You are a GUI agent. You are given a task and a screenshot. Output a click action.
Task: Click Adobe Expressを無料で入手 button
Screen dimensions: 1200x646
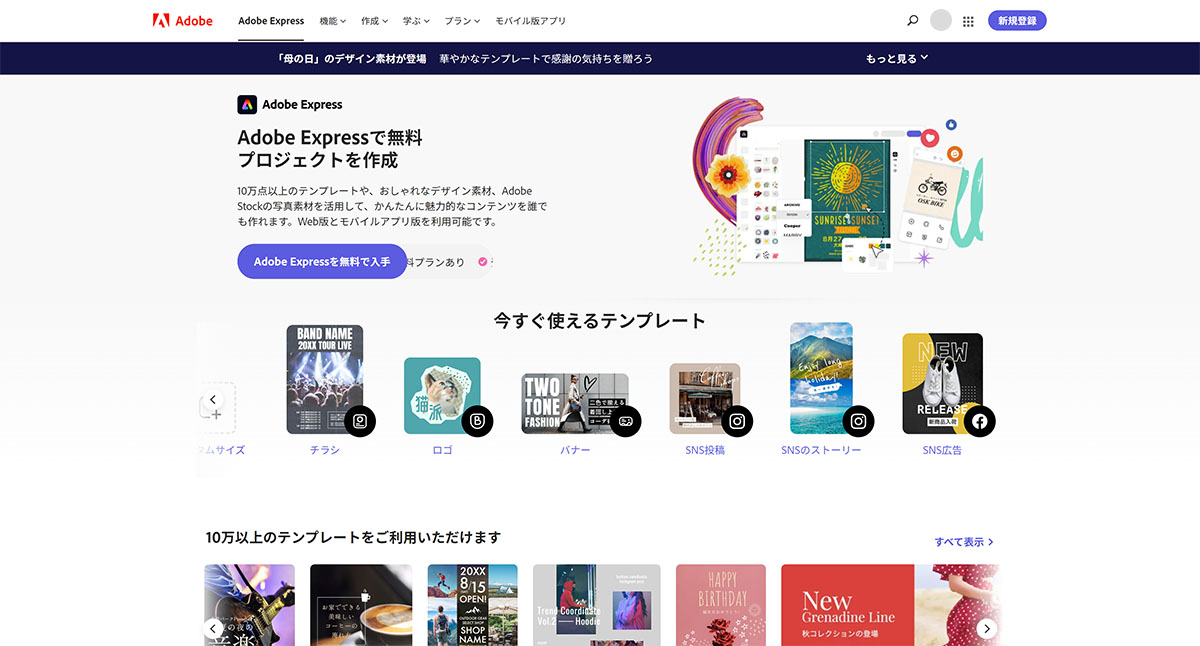[x=322, y=261]
